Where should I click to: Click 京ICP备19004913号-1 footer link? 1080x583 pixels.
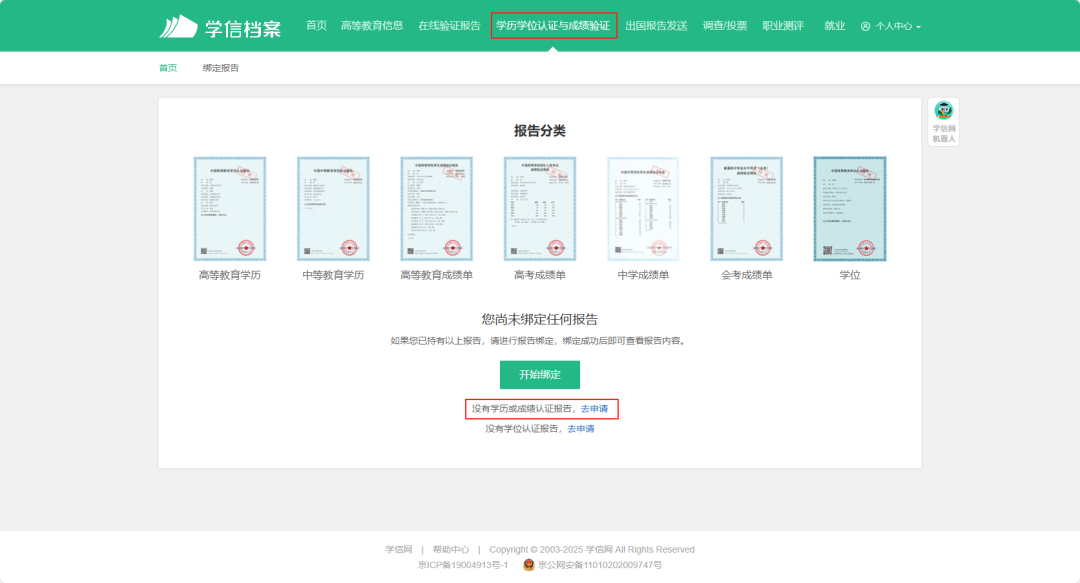[463, 565]
